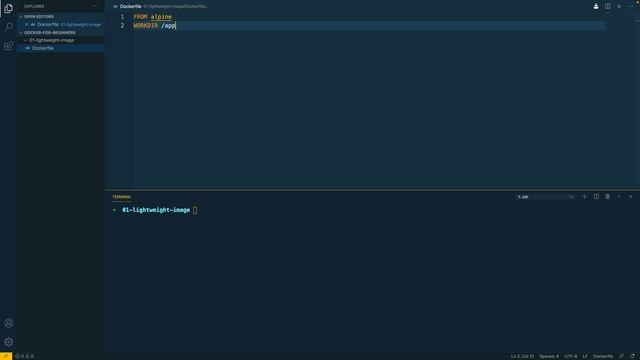Maximize the terminal panel with chevron
The image size is (640, 360).
(x=619, y=197)
